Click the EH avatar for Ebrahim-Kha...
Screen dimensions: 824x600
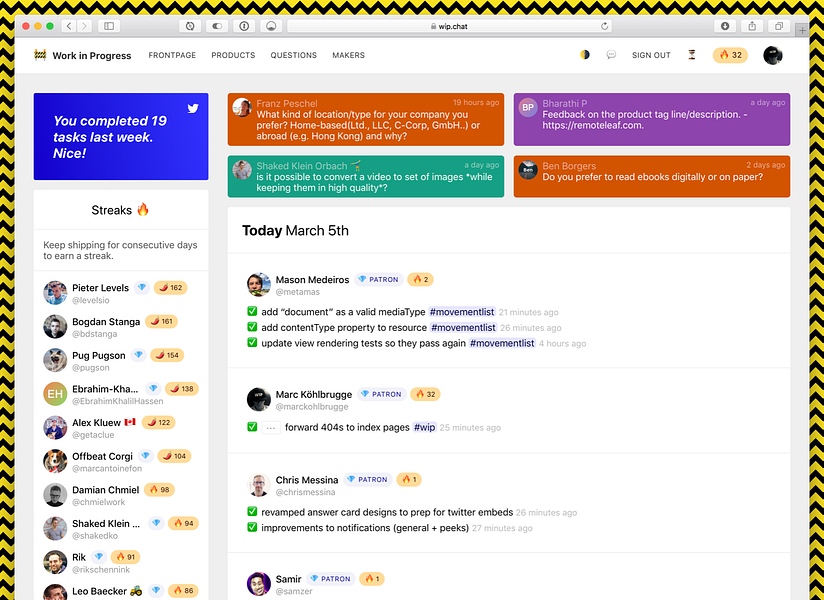point(55,394)
